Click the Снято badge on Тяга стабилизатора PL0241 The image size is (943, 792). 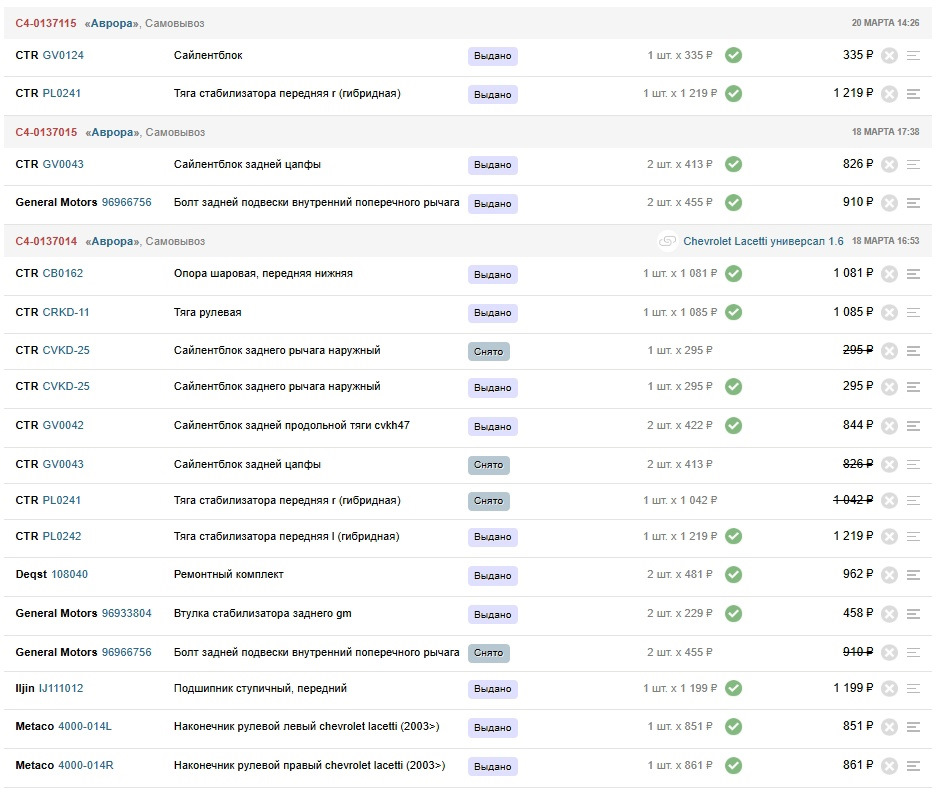pos(488,501)
